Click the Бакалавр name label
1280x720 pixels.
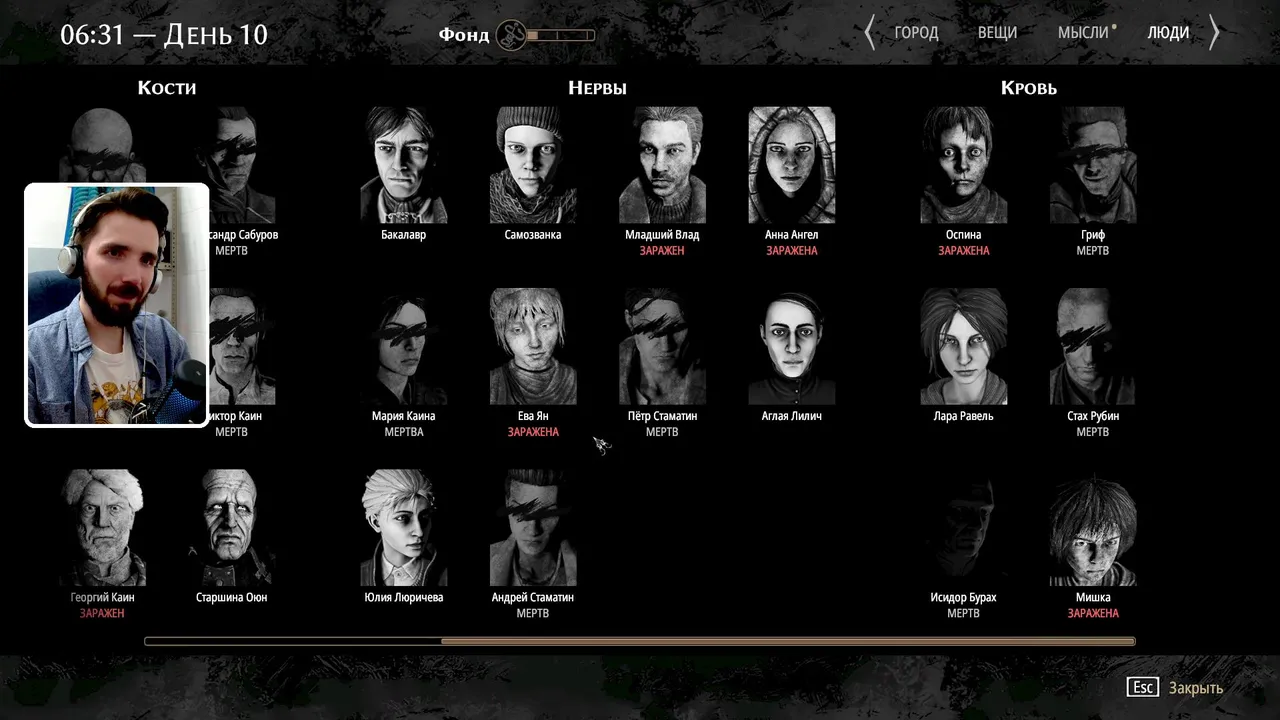[404, 235]
